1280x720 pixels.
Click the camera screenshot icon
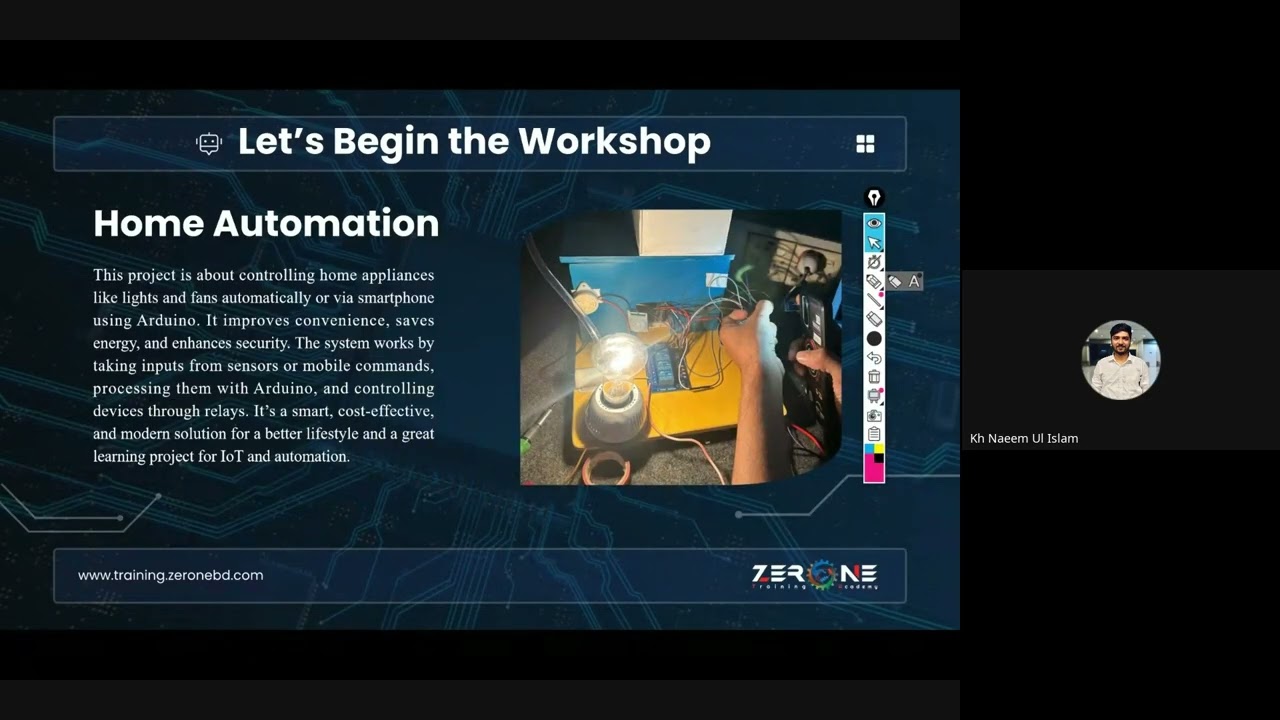(x=874, y=415)
